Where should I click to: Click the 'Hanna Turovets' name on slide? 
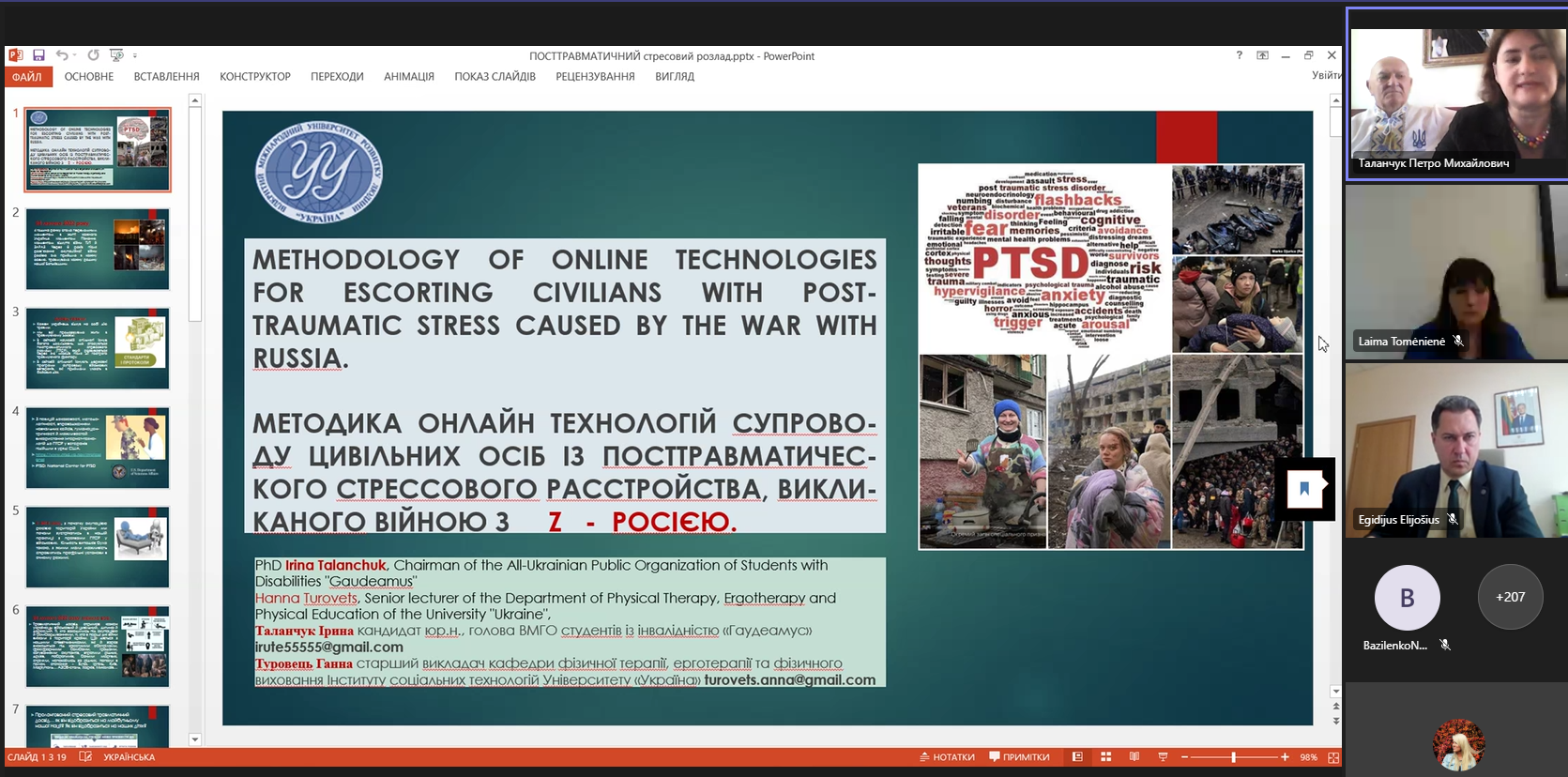(x=306, y=598)
